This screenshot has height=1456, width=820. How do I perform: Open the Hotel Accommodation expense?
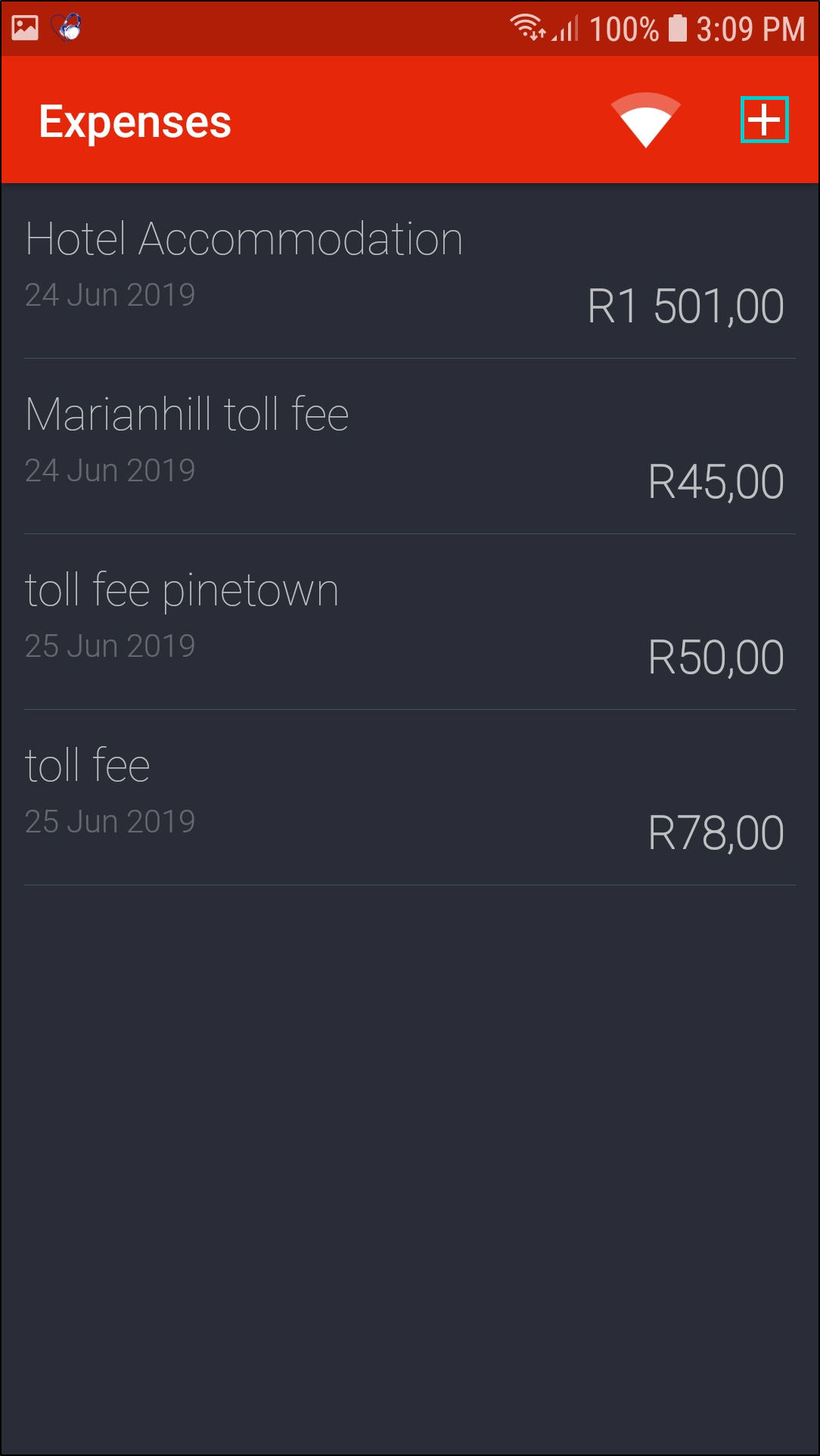coord(244,239)
